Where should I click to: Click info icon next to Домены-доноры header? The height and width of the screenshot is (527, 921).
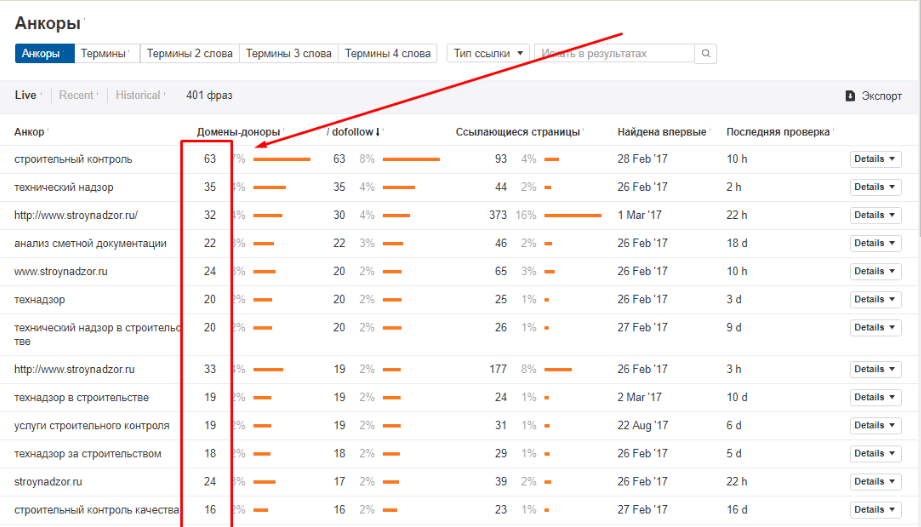click(x=284, y=131)
